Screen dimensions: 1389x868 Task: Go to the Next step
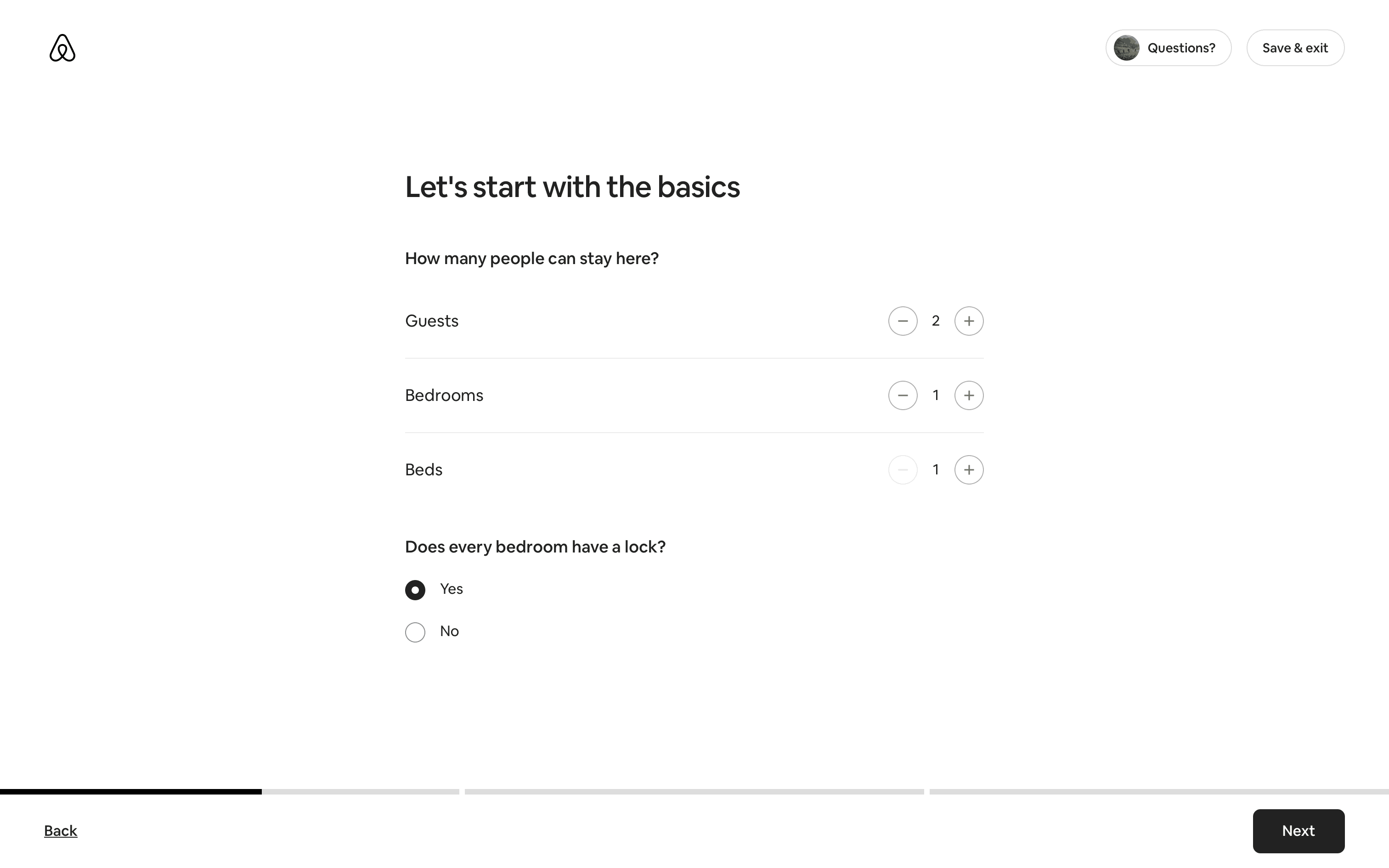click(x=1298, y=831)
